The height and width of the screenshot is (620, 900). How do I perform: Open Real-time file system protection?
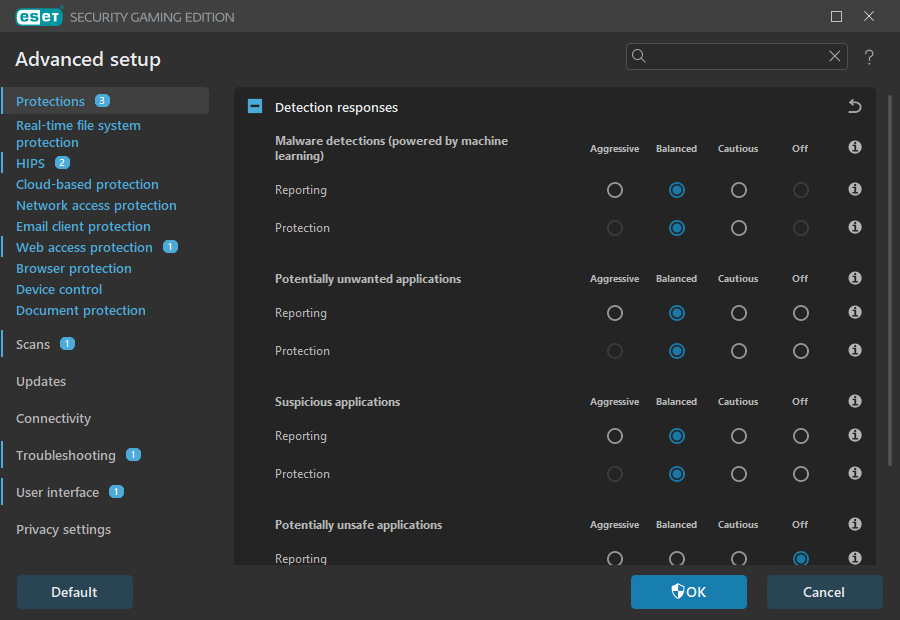78,134
